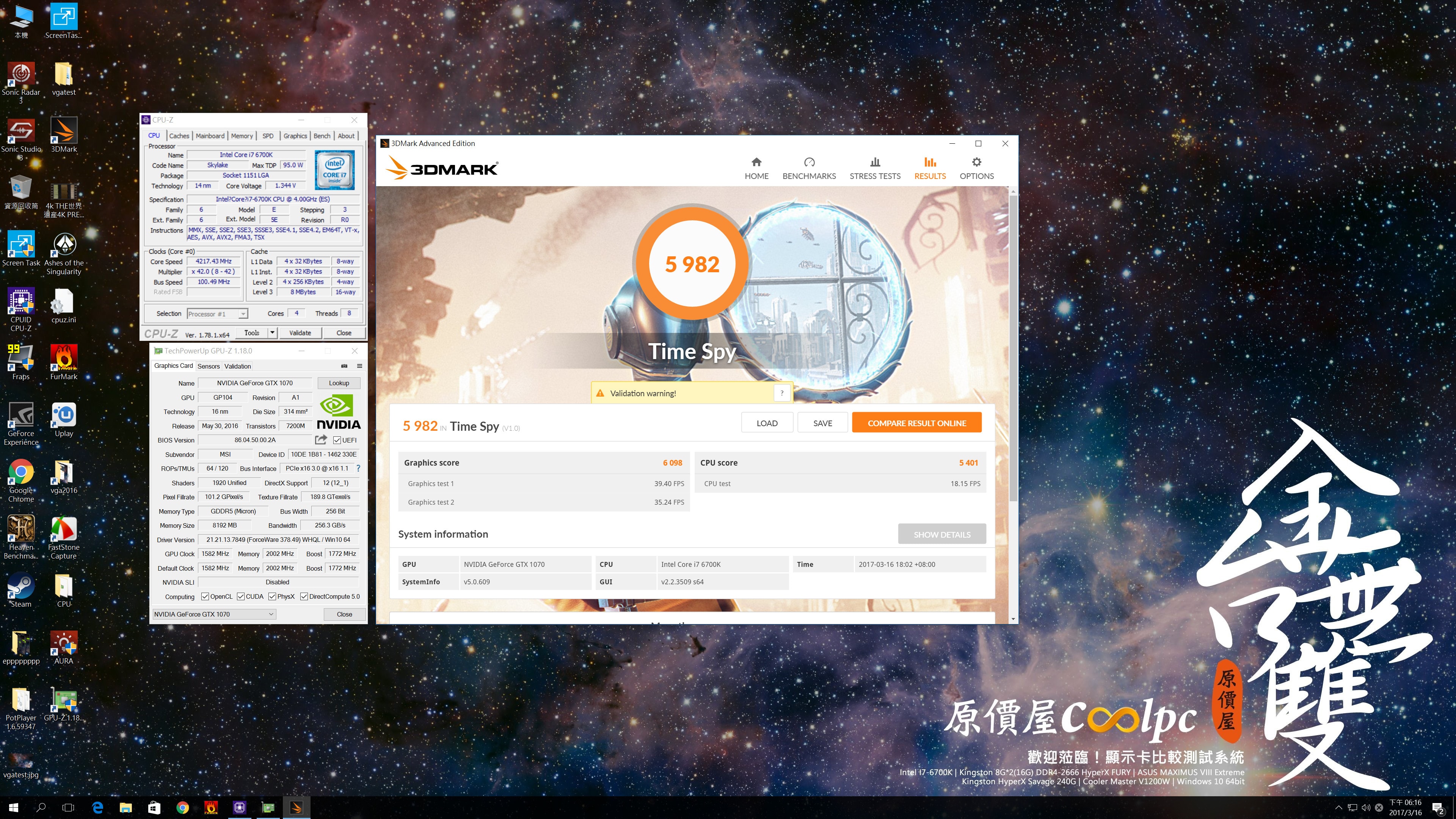Click the LOAD button in 3DMark

[x=767, y=423]
